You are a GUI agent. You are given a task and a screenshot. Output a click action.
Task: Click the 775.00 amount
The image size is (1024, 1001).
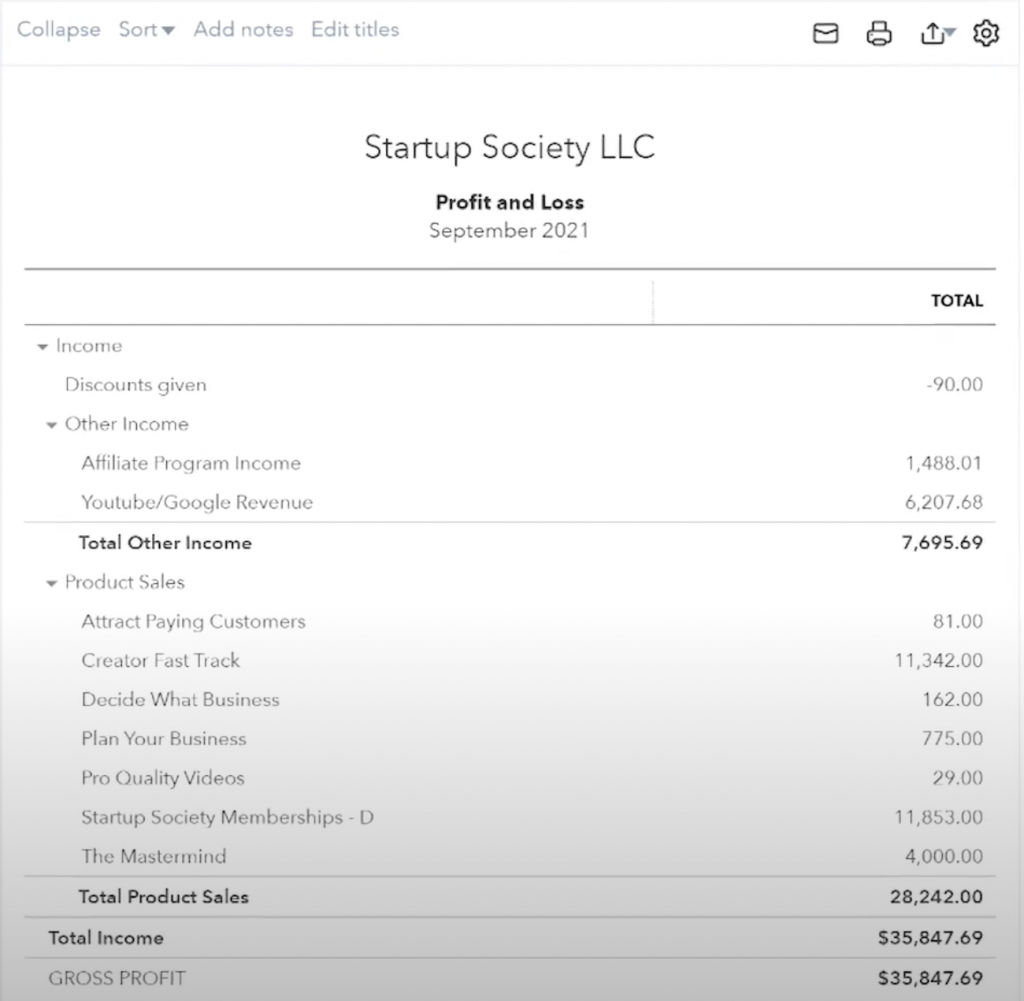point(953,739)
